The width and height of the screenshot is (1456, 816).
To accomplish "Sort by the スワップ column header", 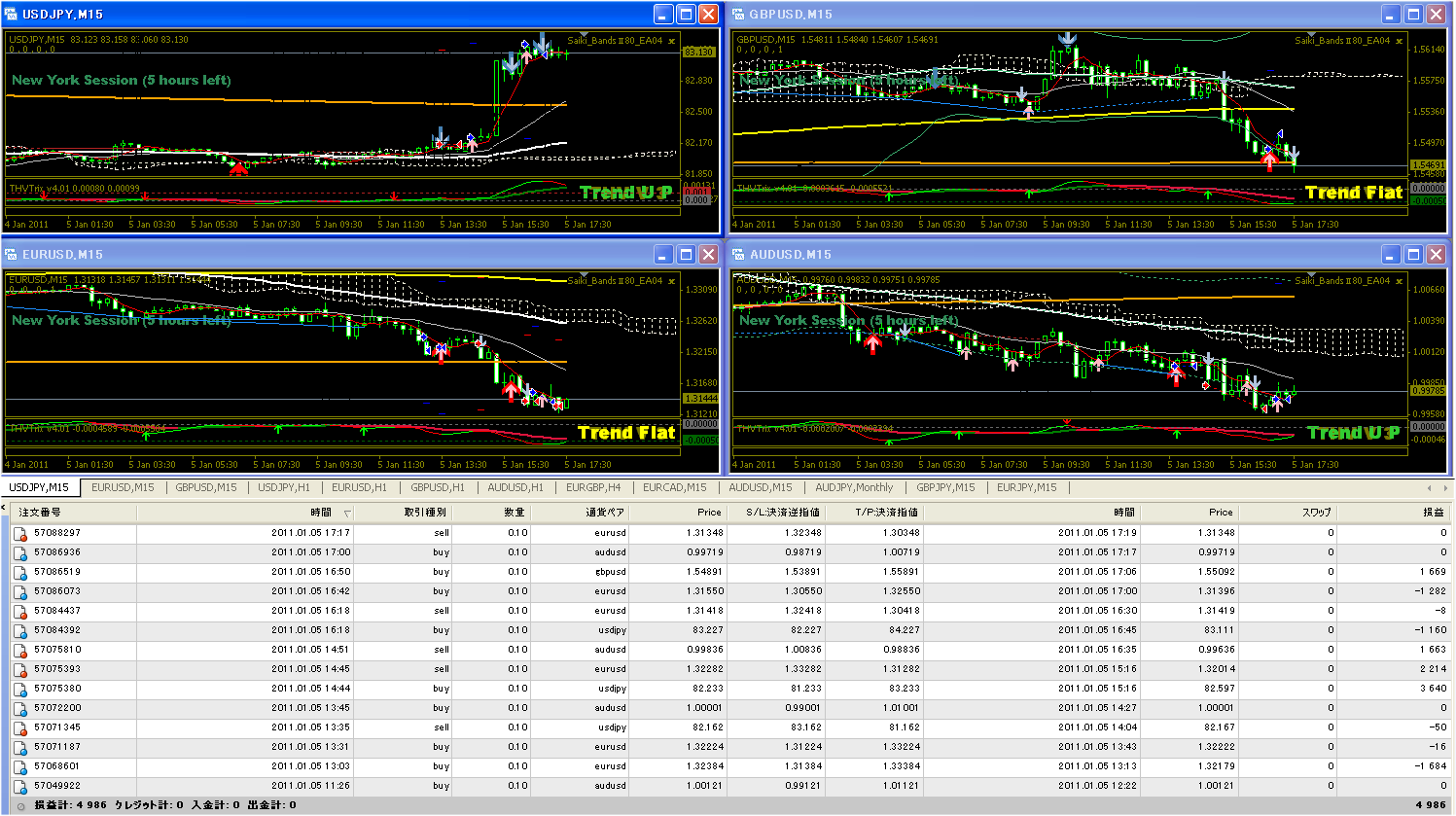I will pyautogui.click(x=1288, y=513).
